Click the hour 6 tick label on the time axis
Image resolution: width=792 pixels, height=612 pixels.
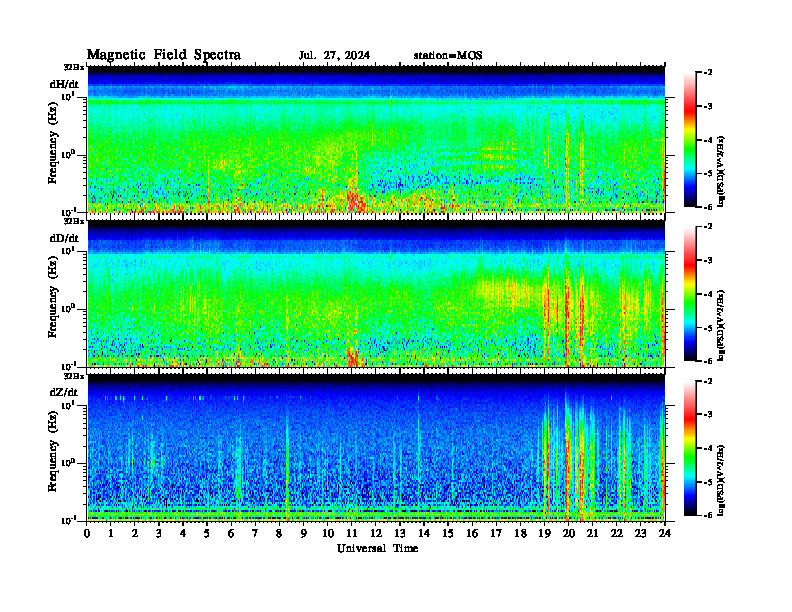[231, 534]
